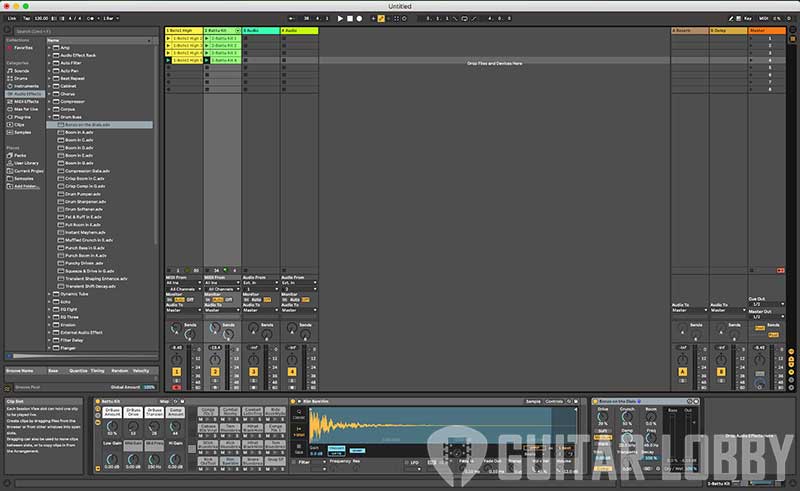The height and width of the screenshot is (491, 800).
Task: Adjust the track 2 pan knob
Action: pos(214,360)
